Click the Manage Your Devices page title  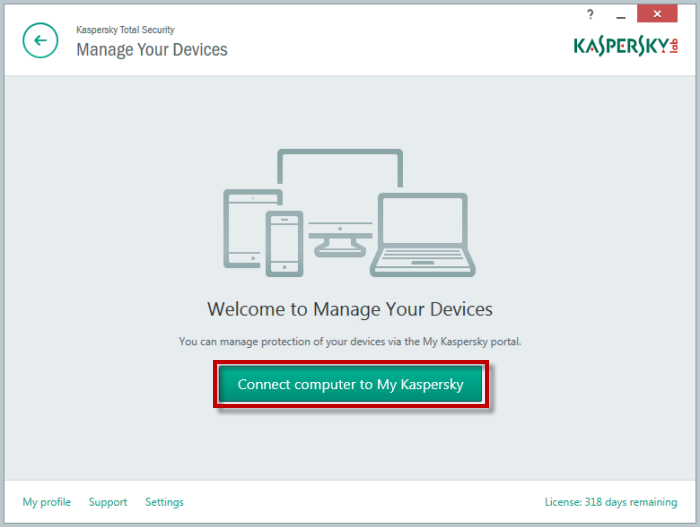152,50
